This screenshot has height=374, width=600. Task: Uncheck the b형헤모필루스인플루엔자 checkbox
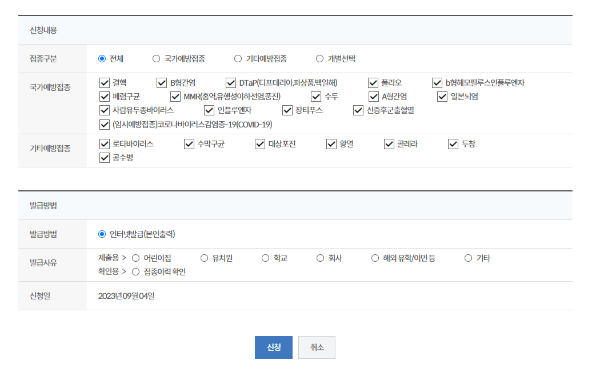click(437, 83)
